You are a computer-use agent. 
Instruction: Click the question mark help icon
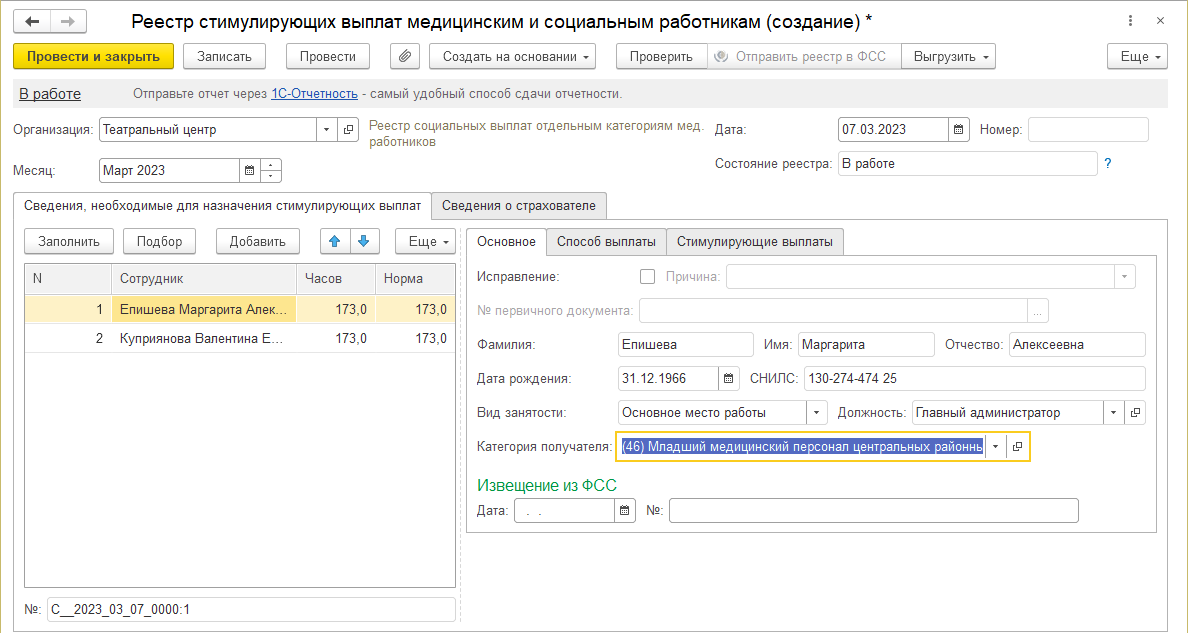click(x=1108, y=163)
